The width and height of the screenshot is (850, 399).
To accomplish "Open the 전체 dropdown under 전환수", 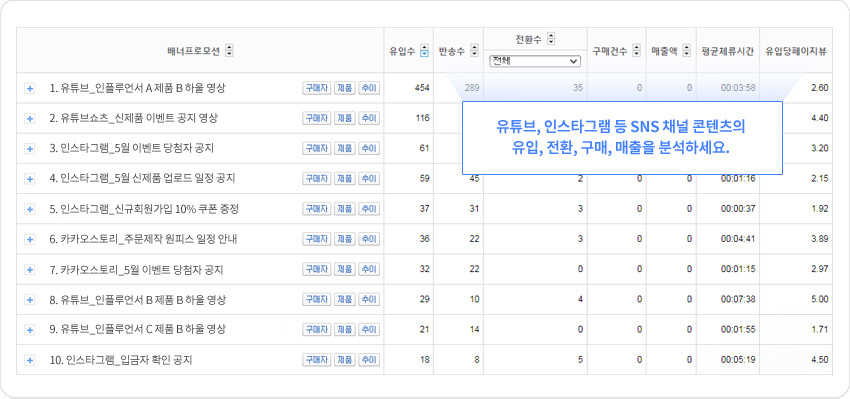I will click(x=535, y=62).
